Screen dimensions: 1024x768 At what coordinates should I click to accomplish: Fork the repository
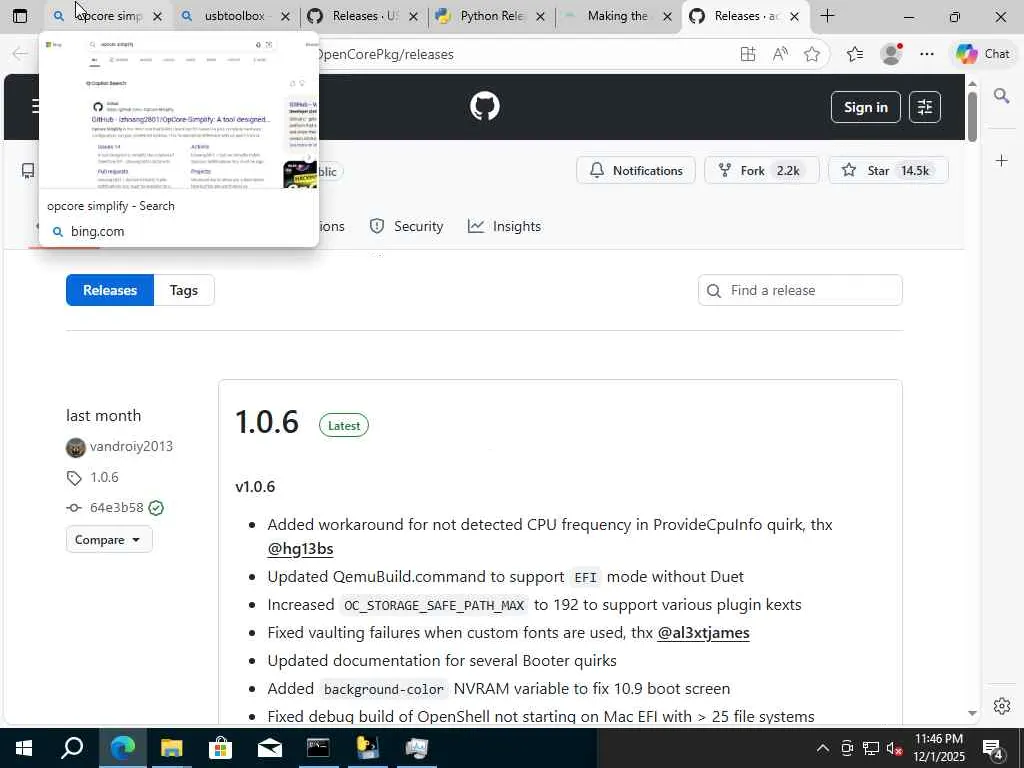761,170
